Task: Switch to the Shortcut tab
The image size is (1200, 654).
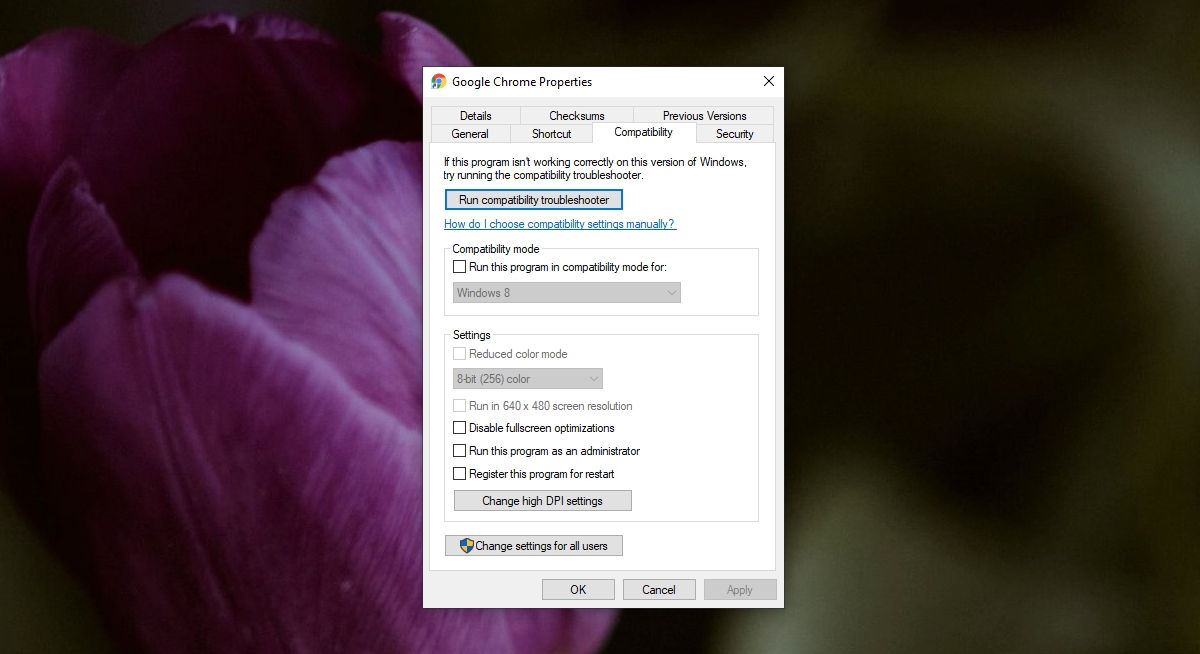Action: (551, 134)
